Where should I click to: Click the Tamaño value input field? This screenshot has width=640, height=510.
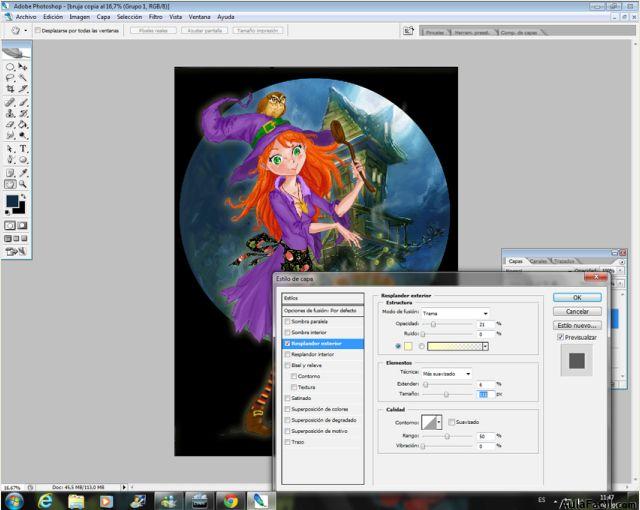(486, 394)
